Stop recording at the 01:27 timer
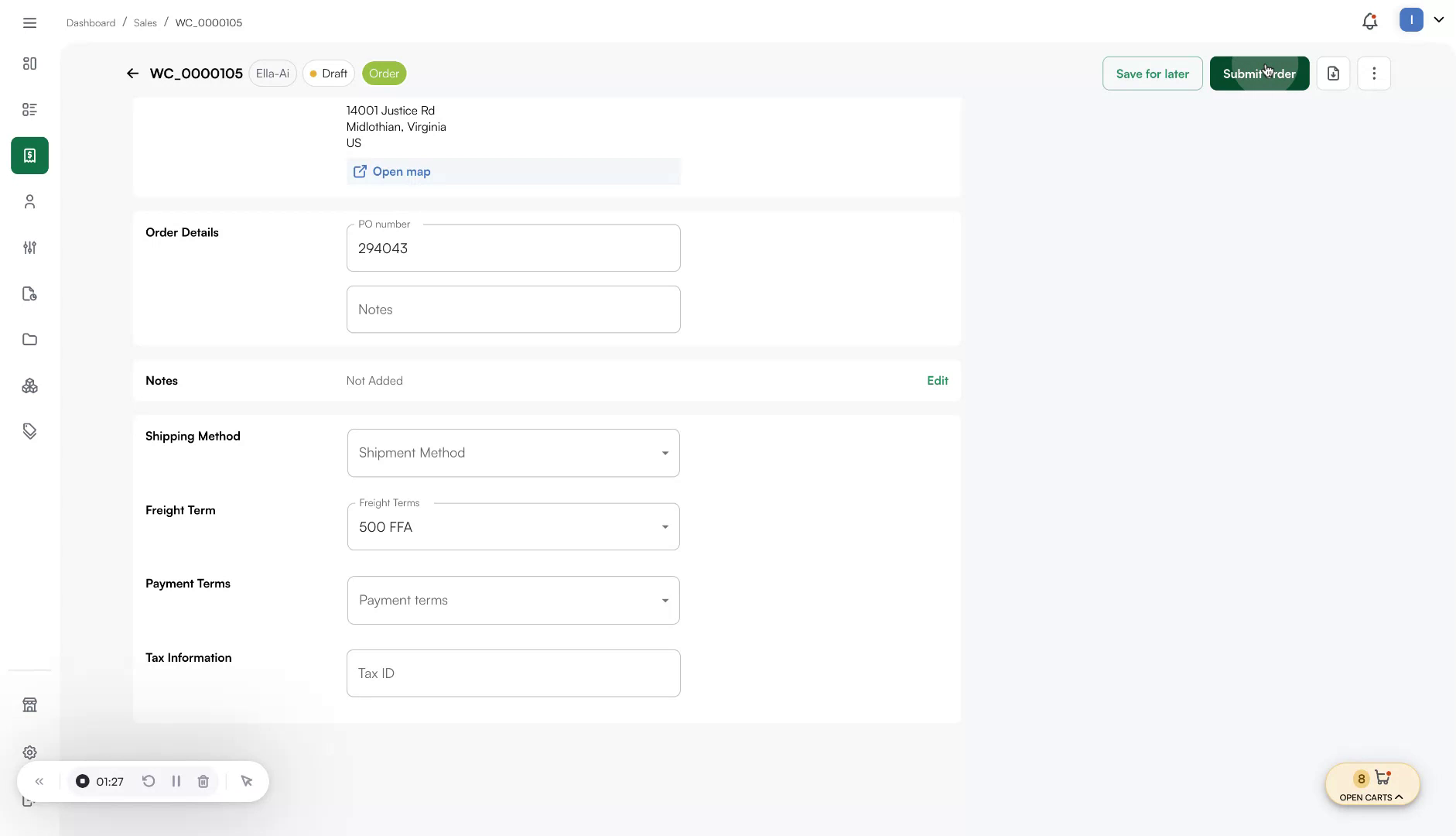Image resolution: width=1456 pixels, height=836 pixels. click(x=83, y=781)
